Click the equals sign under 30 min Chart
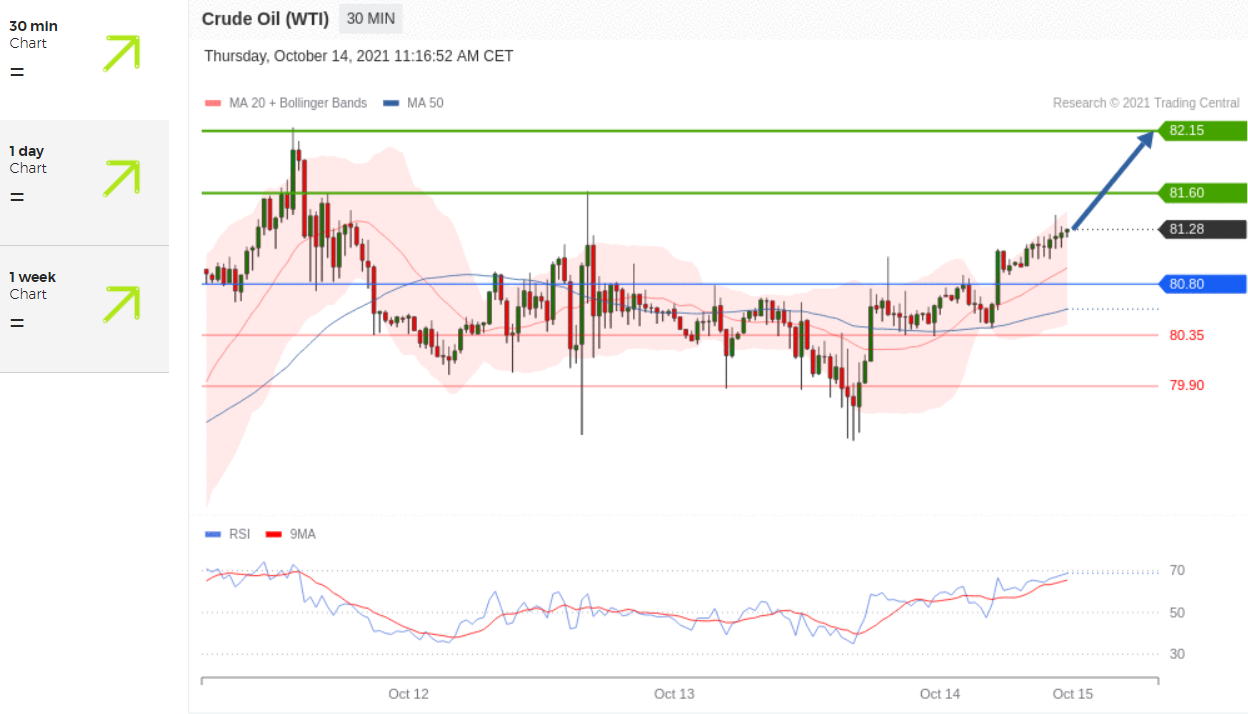 tap(17, 73)
